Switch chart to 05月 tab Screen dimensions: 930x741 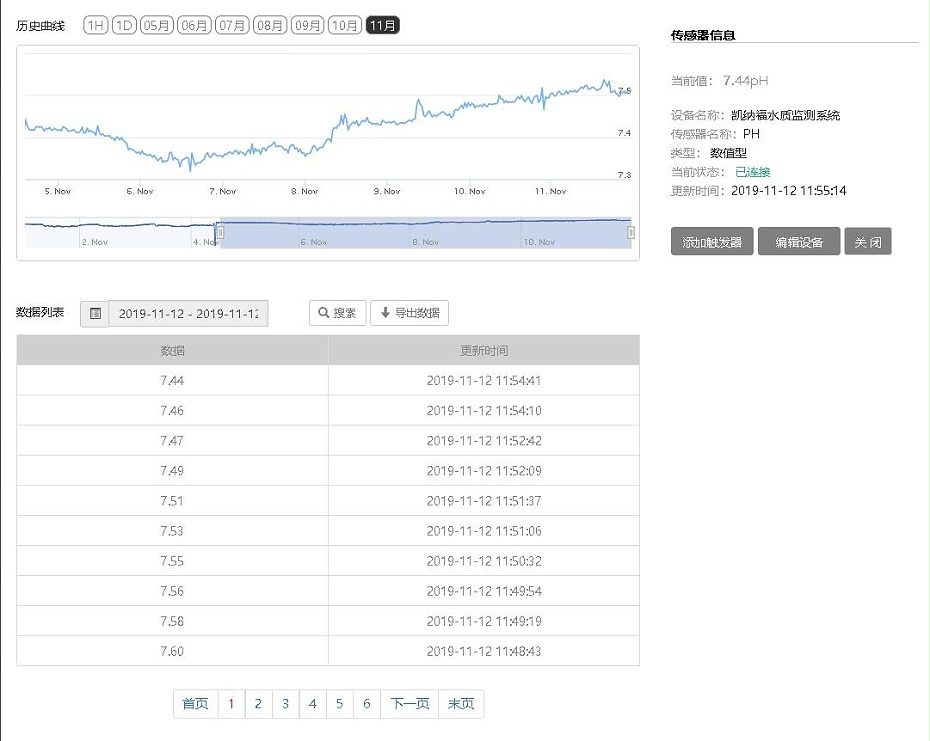tap(156, 26)
